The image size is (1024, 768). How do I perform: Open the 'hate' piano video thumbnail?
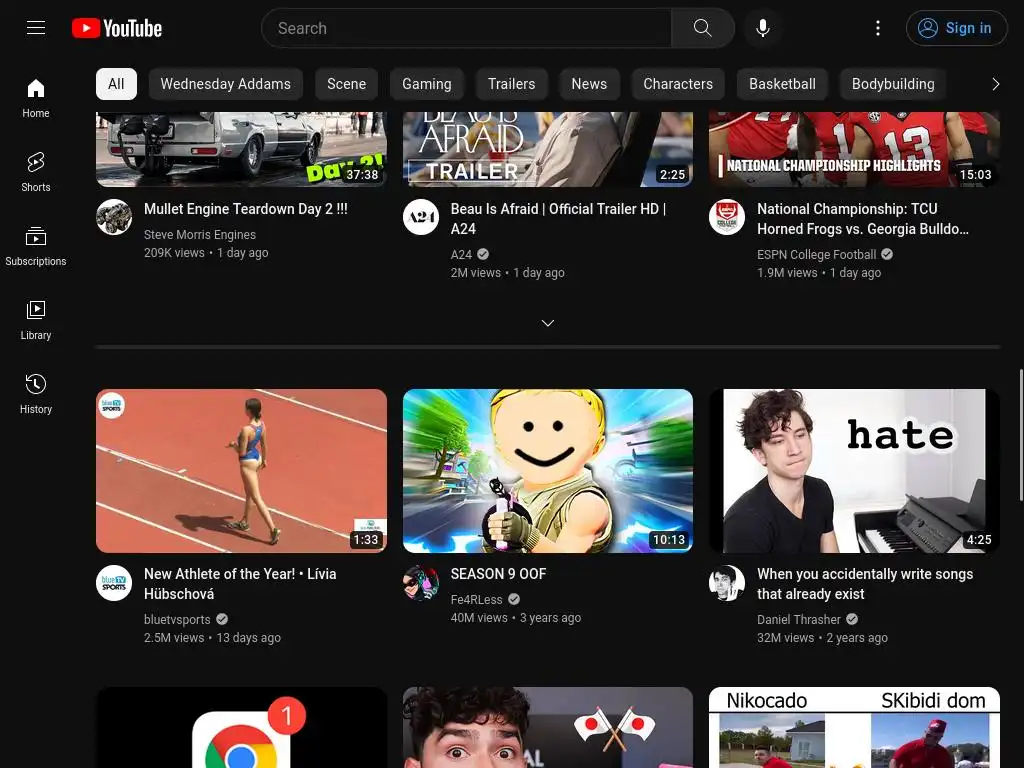854,471
